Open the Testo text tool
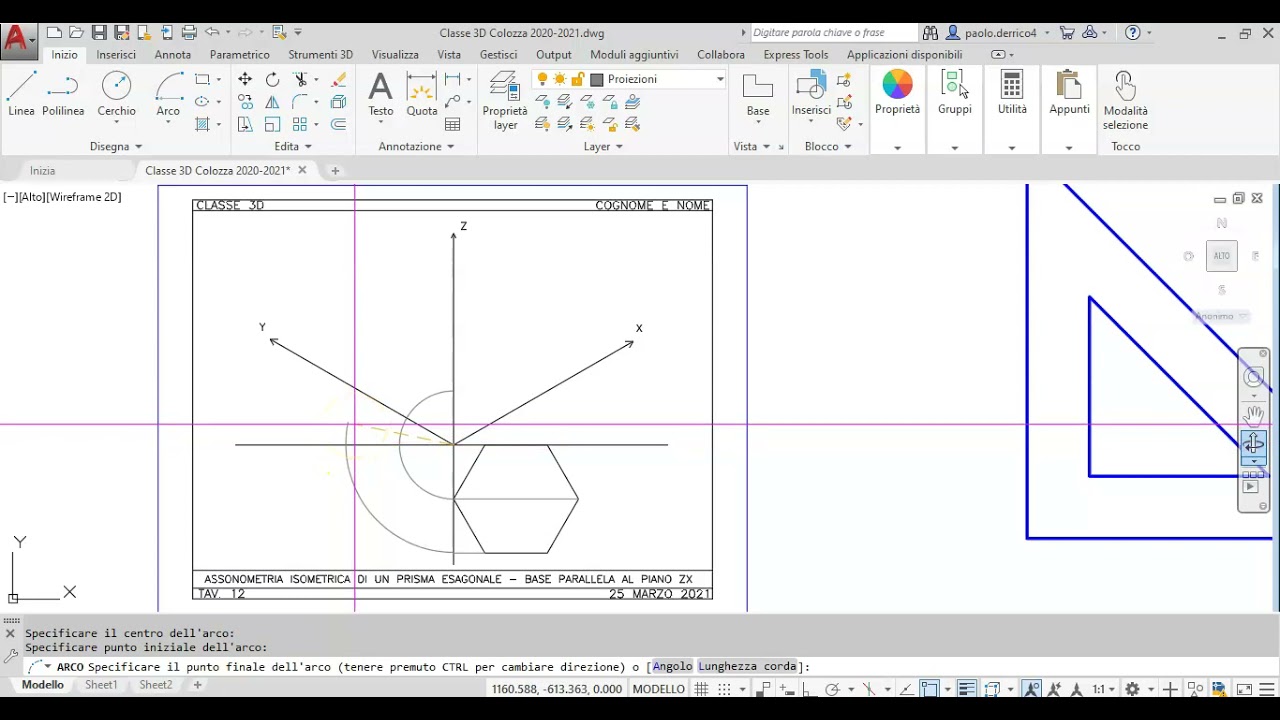 380,94
